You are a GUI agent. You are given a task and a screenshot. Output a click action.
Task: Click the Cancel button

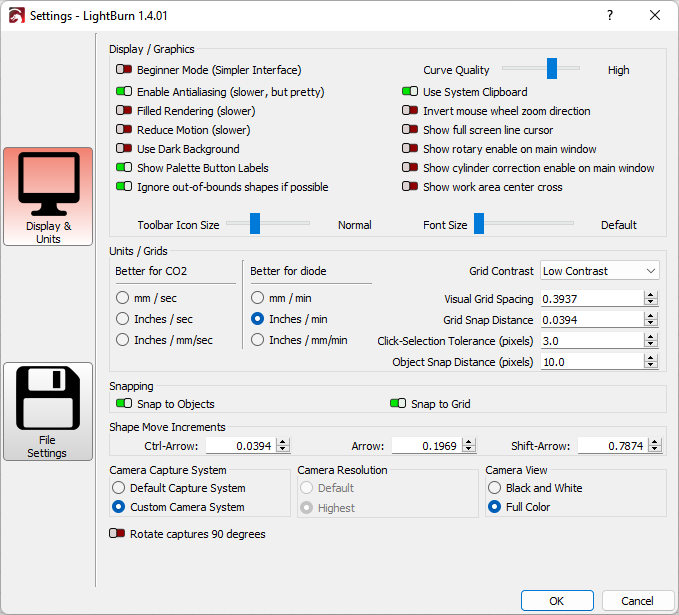[x=637, y=601]
